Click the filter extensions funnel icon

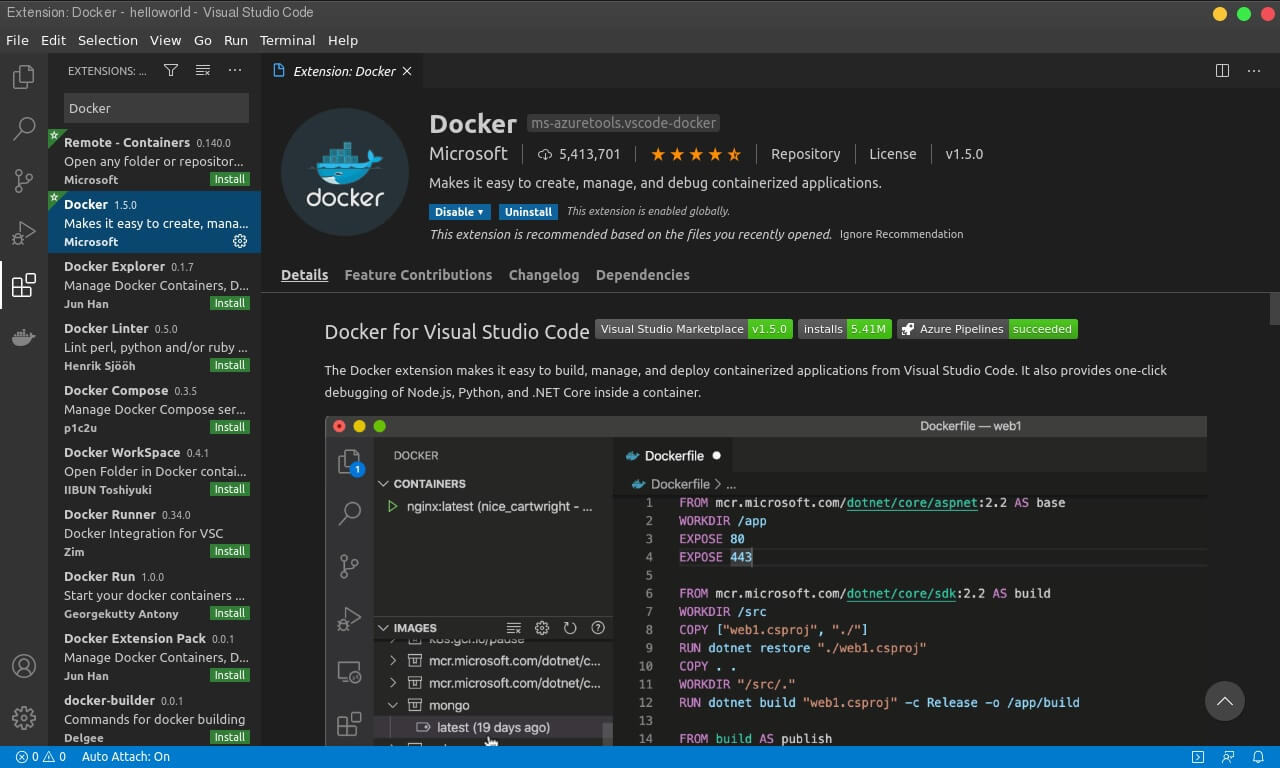click(171, 71)
